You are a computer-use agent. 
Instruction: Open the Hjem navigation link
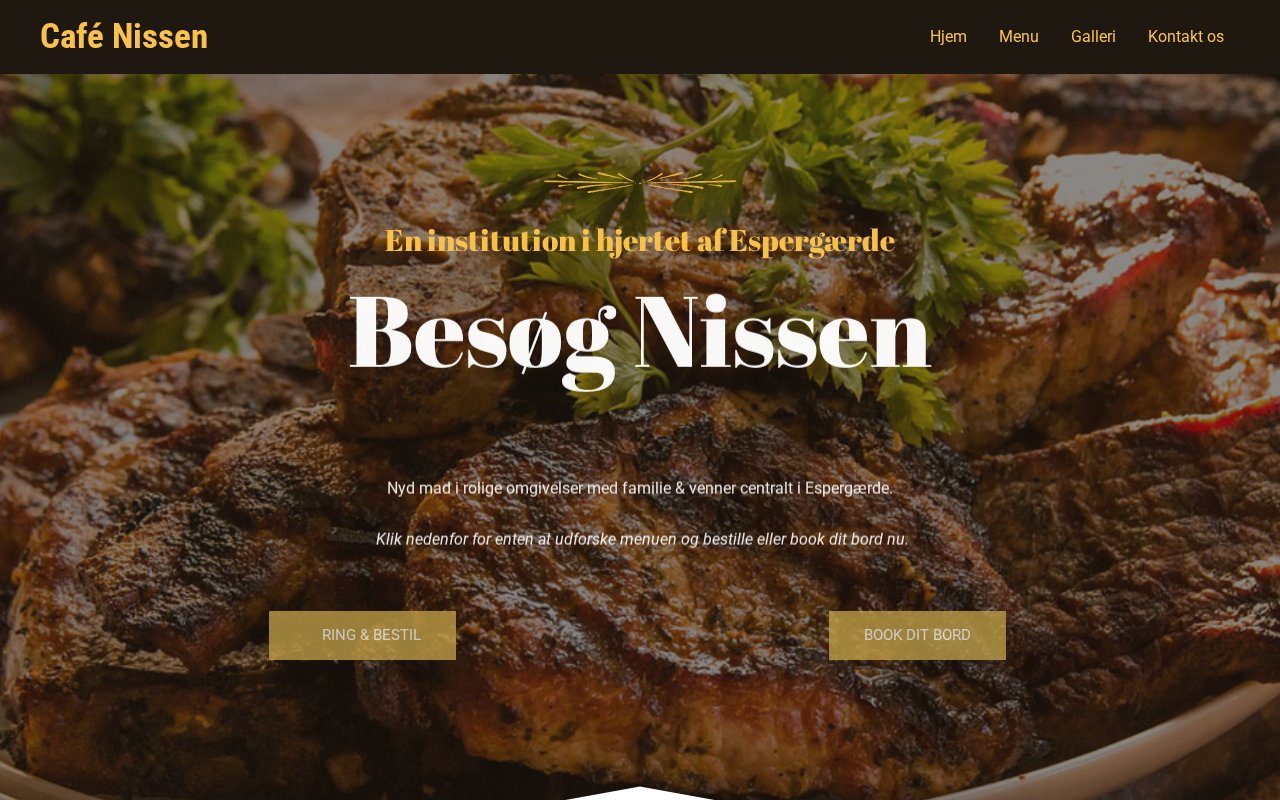pos(948,37)
